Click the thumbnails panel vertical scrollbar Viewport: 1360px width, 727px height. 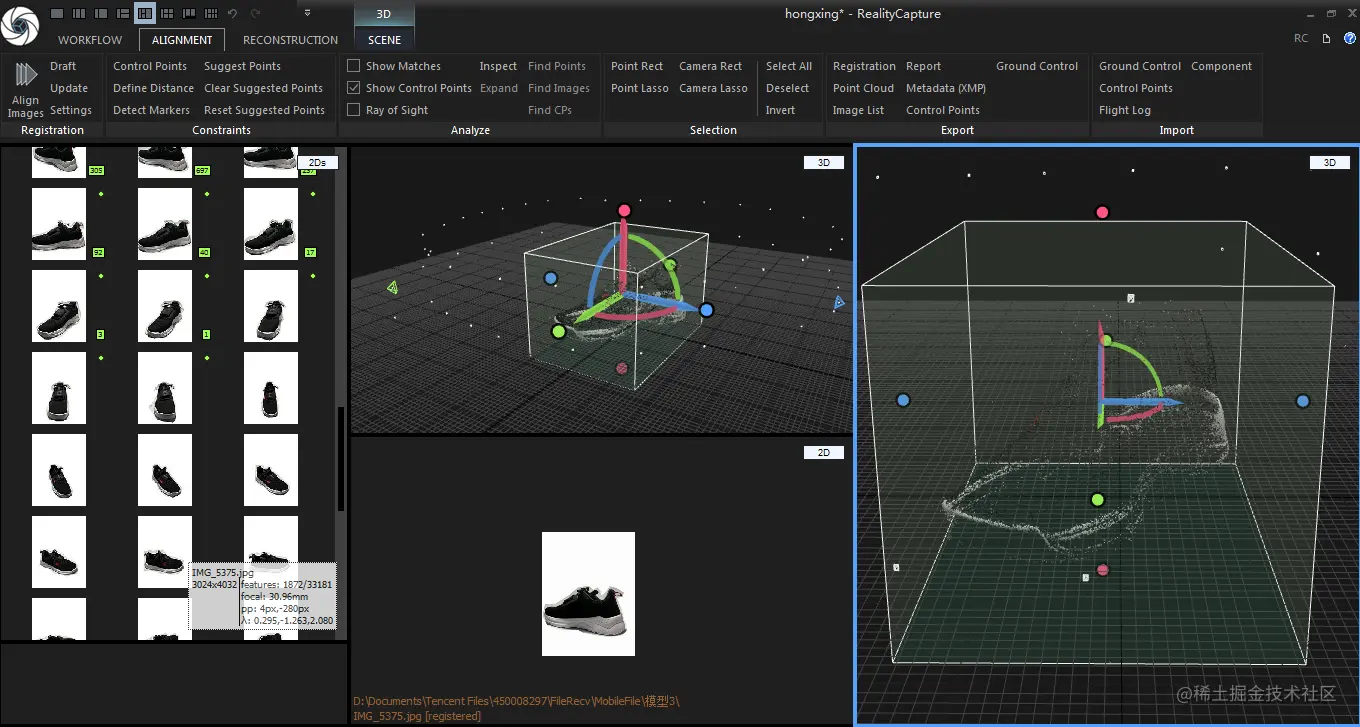[x=341, y=458]
